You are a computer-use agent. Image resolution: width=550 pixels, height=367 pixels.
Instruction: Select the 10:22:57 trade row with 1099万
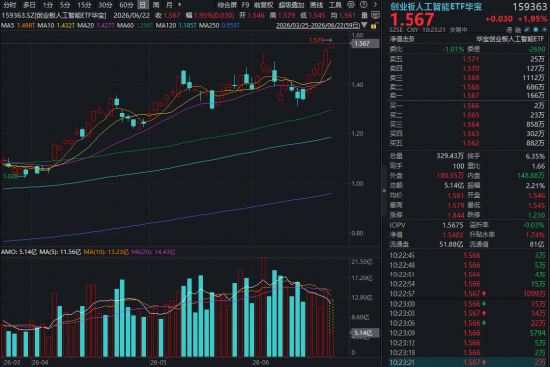(x=468, y=294)
